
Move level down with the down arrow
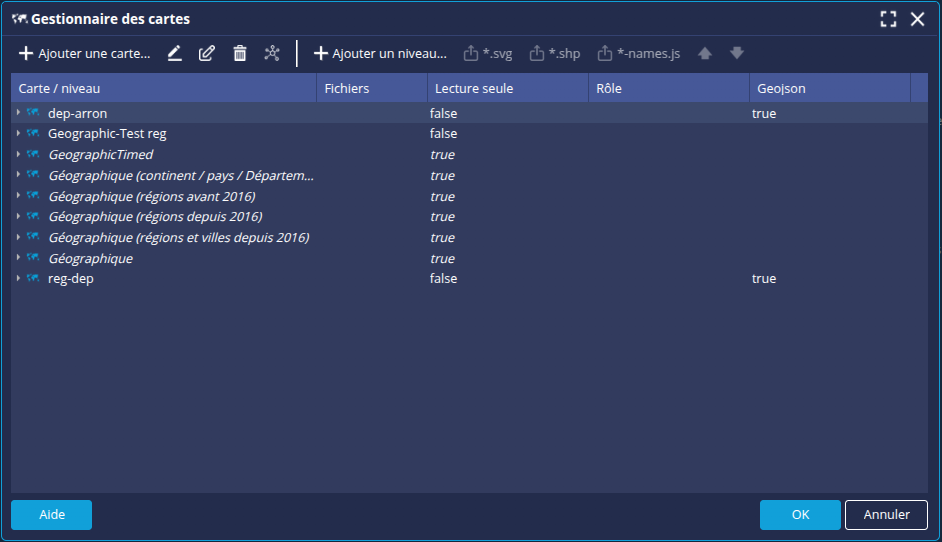click(x=737, y=53)
